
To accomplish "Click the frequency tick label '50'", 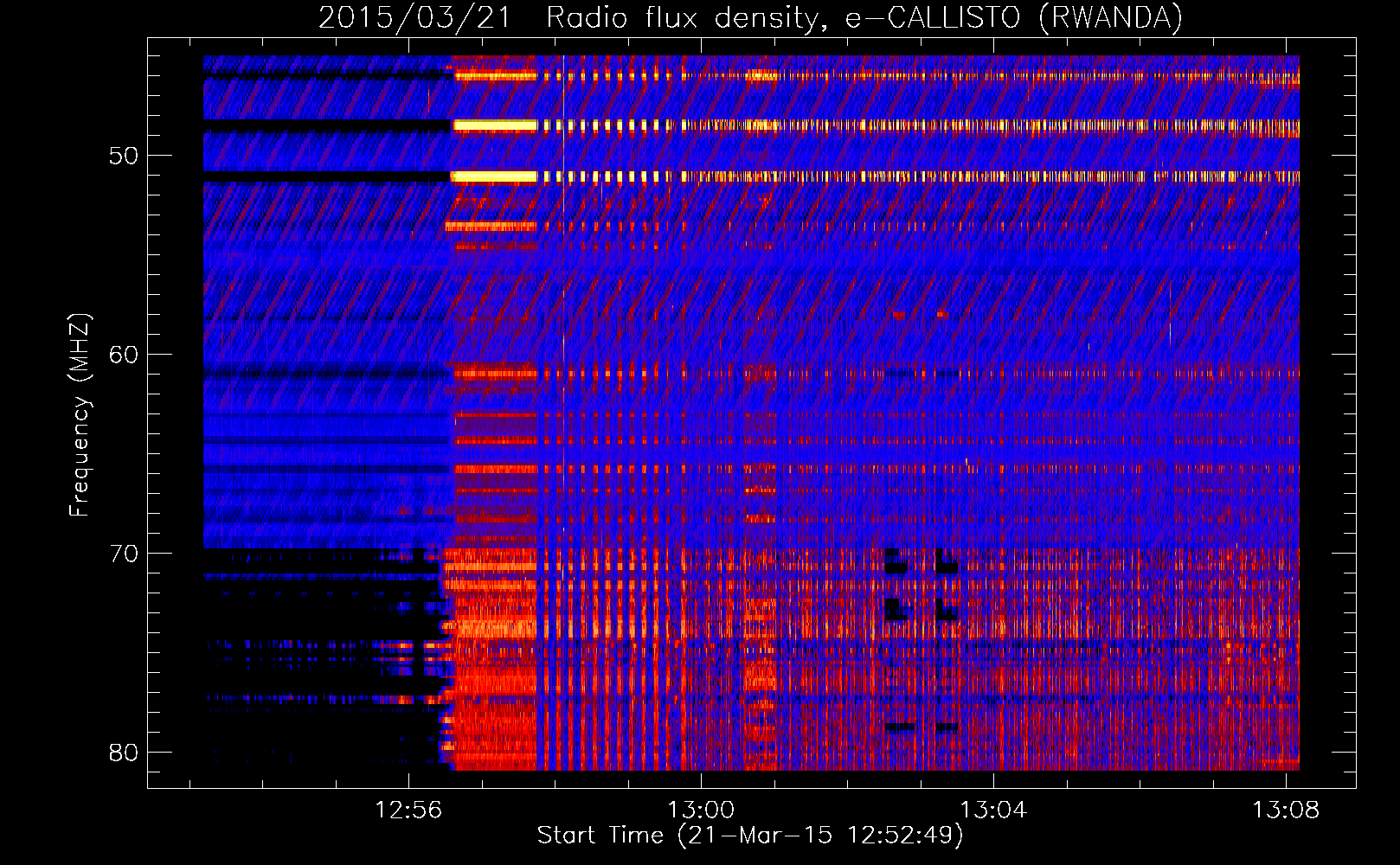I will point(124,156).
